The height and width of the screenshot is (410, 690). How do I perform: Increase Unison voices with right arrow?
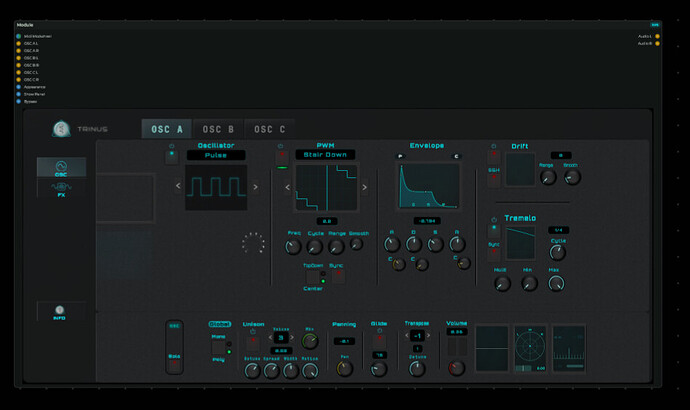click(292, 338)
